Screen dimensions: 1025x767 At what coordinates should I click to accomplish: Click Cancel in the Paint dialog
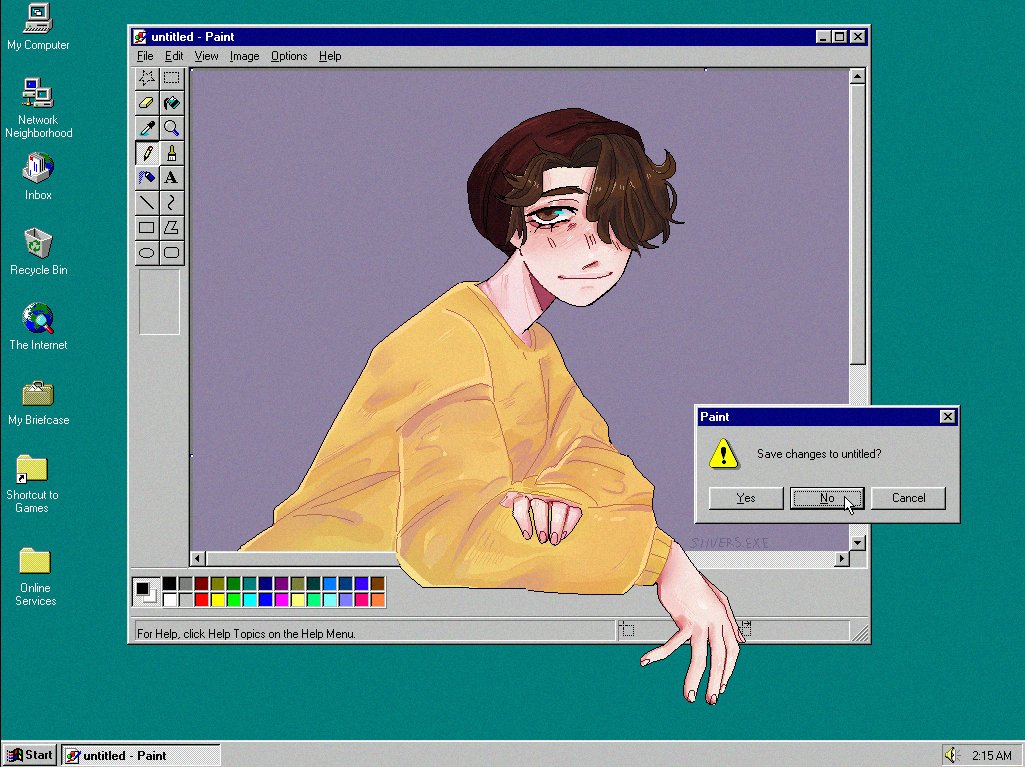(909, 498)
